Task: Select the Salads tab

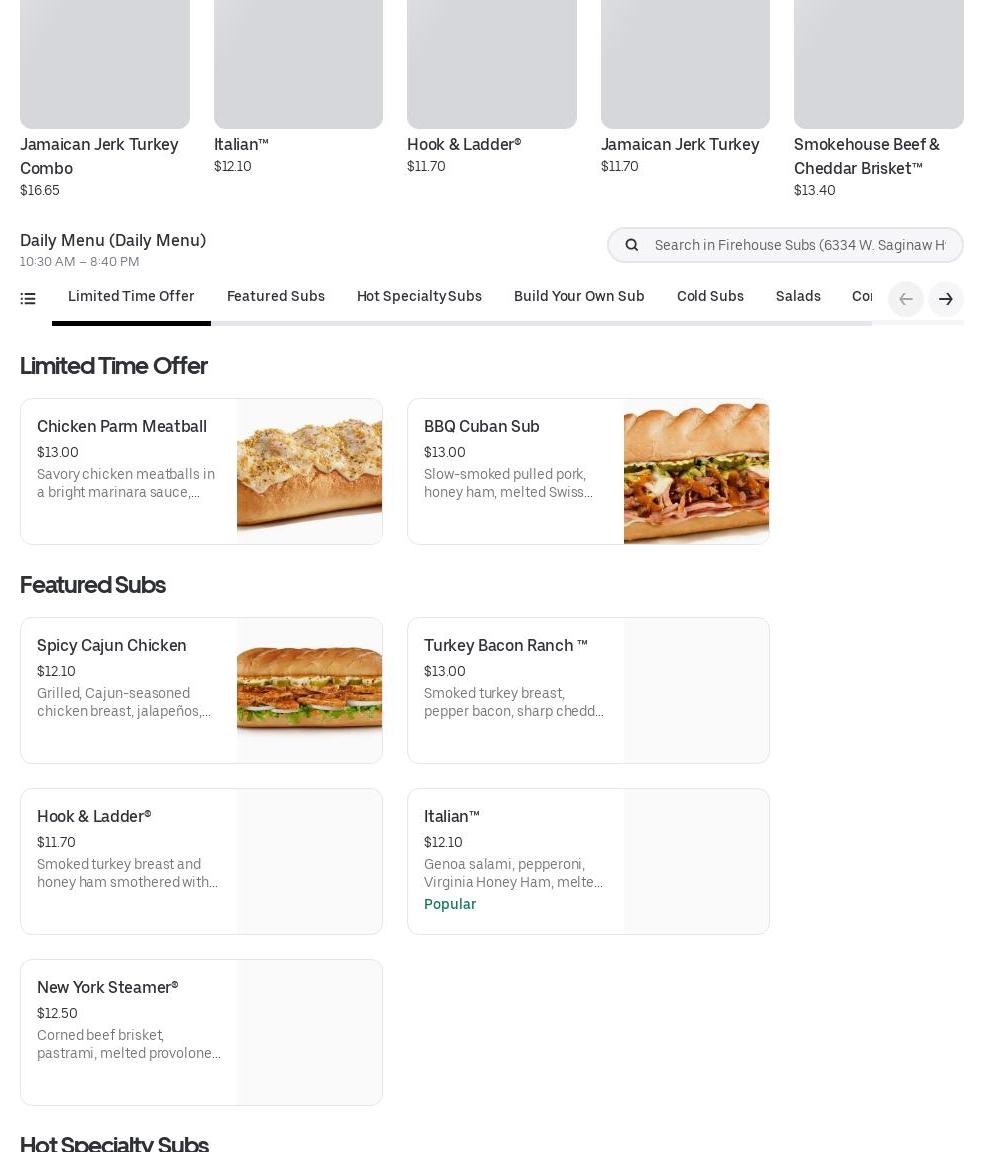Action: tap(798, 296)
